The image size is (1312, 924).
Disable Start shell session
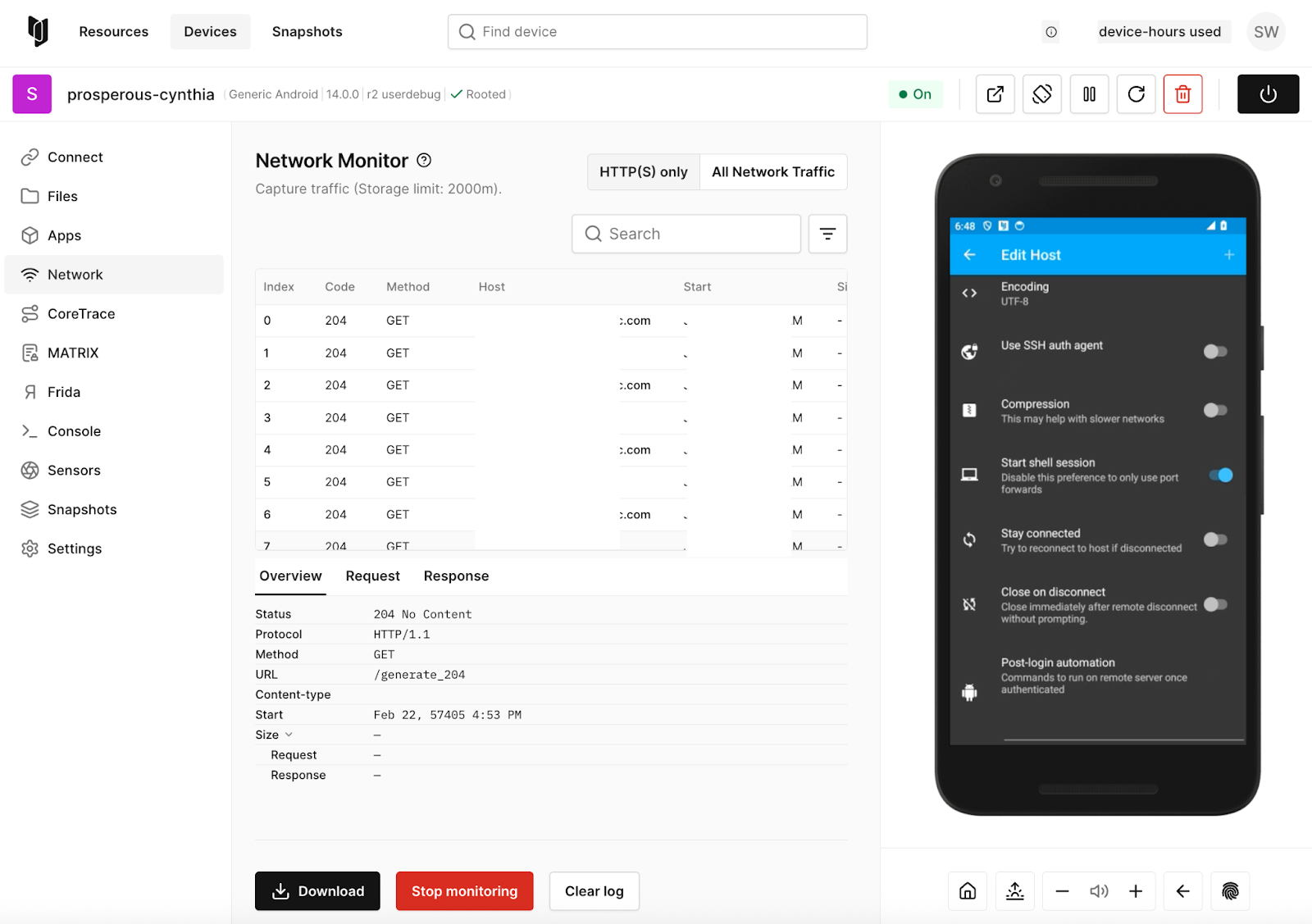(1221, 475)
